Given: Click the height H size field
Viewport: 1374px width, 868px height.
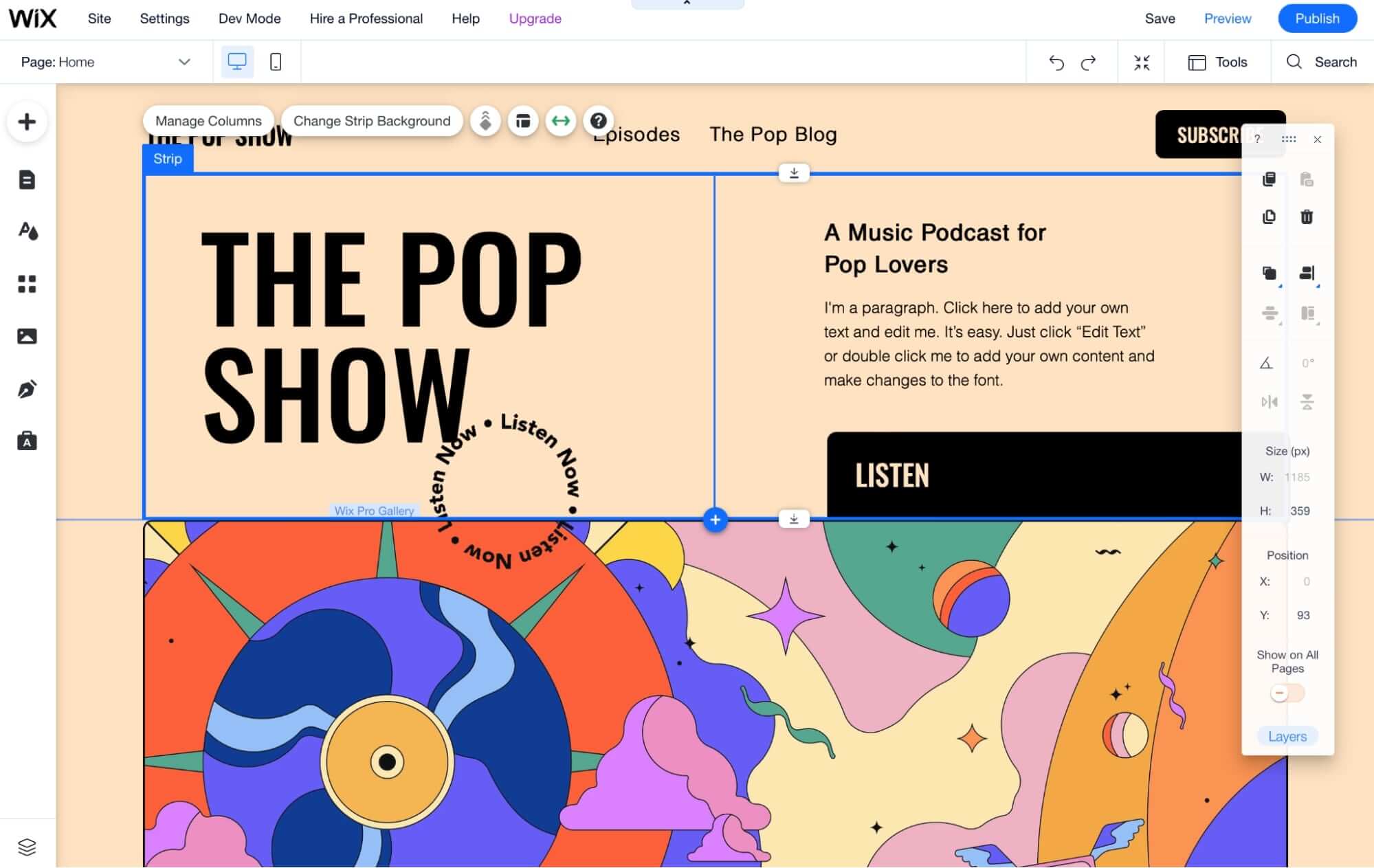Looking at the screenshot, I should 1299,511.
